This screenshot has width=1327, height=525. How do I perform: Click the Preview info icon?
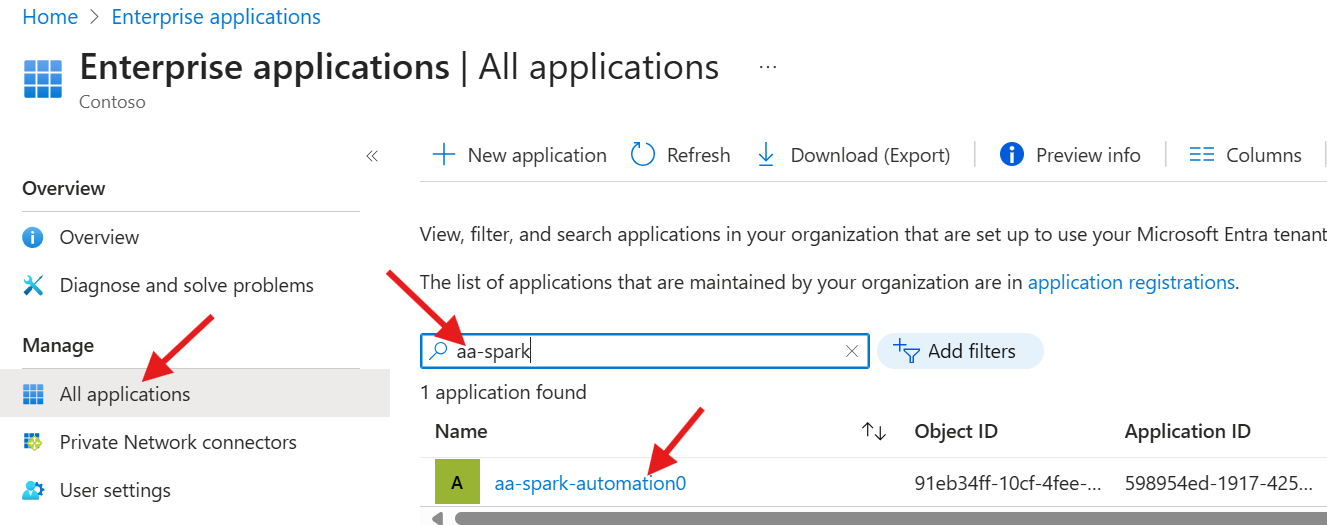(1011, 155)
